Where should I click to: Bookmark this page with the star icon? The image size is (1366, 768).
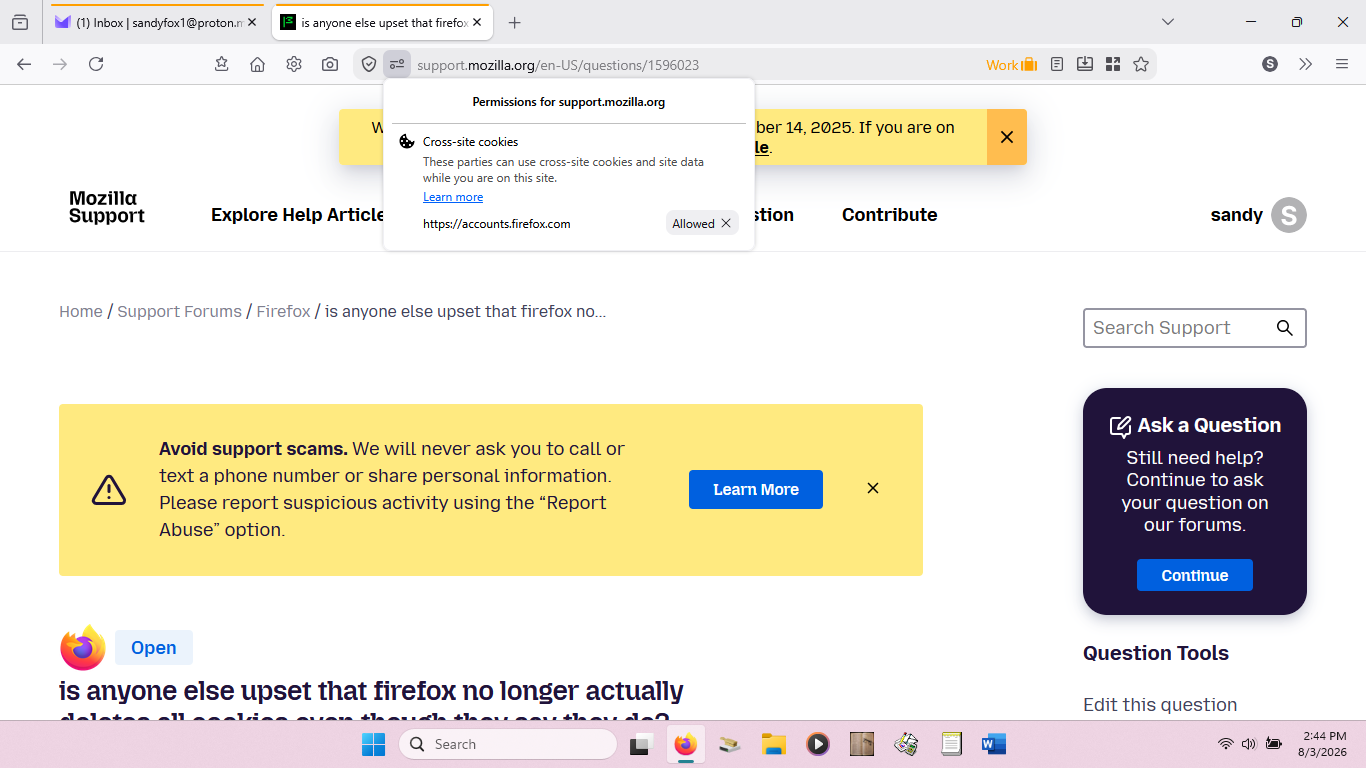tap(1141, 64)
